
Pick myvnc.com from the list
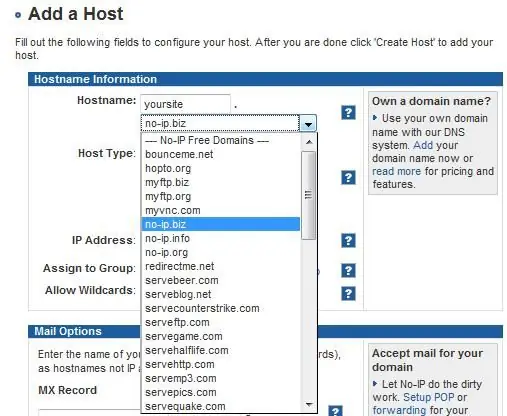tap(221, 210)
